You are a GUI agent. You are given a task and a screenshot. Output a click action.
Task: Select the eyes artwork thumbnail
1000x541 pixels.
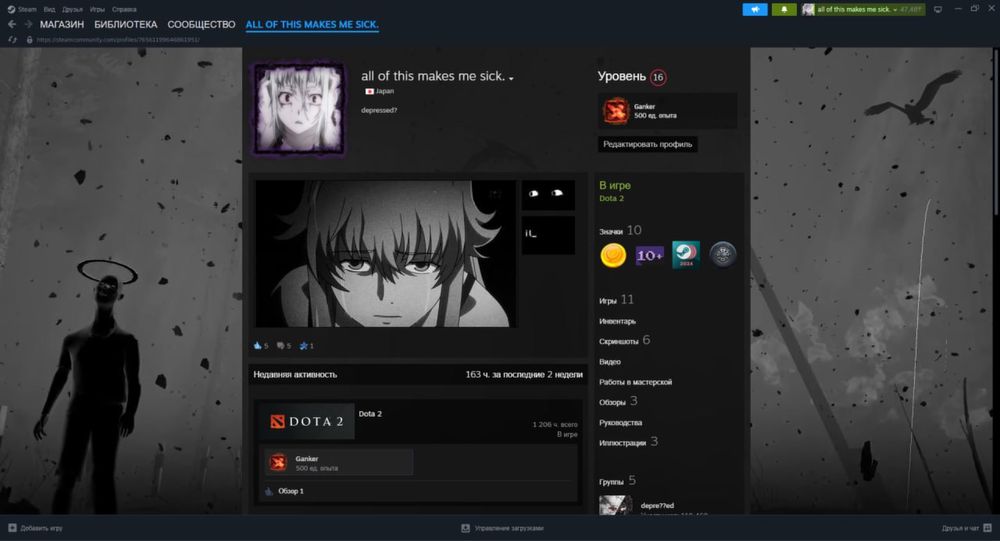coord(548,195)
